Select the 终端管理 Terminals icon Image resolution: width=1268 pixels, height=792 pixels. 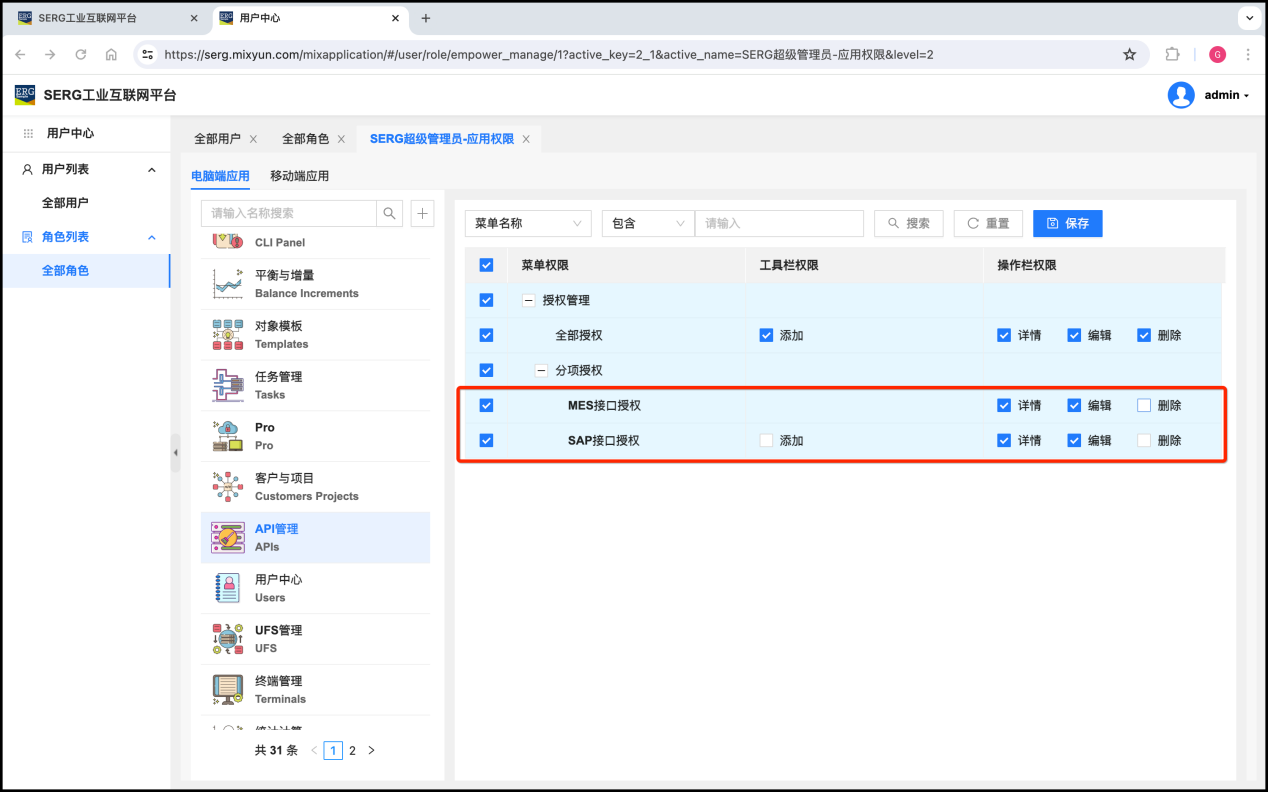[x=228, y=689]
